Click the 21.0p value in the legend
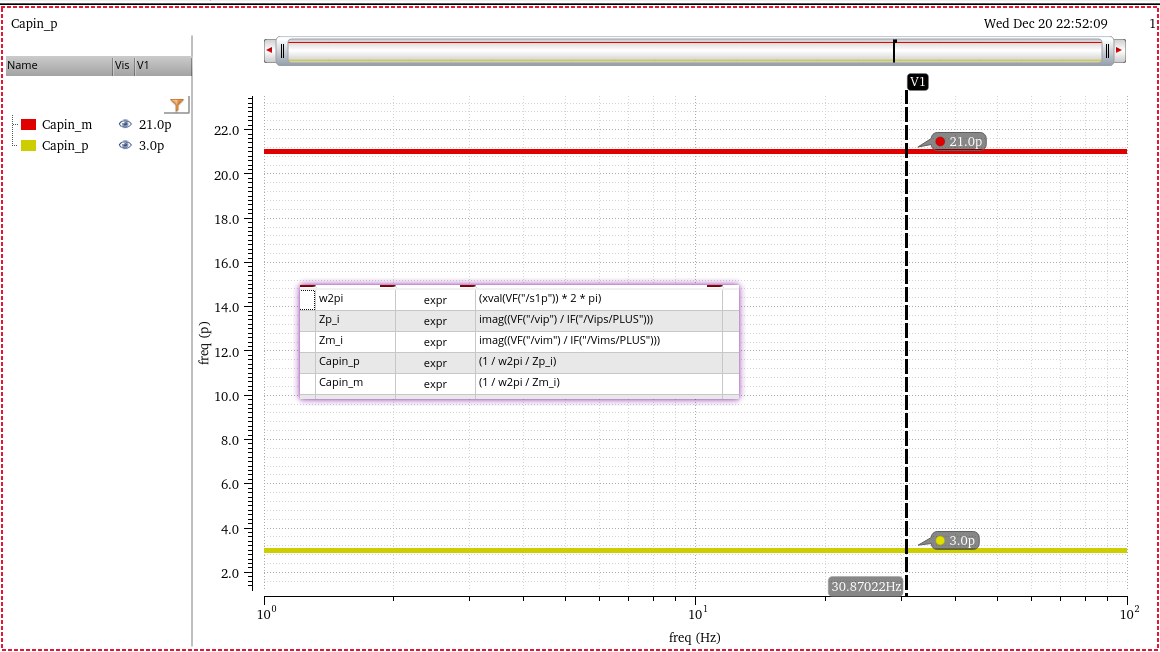 (155, 124)
